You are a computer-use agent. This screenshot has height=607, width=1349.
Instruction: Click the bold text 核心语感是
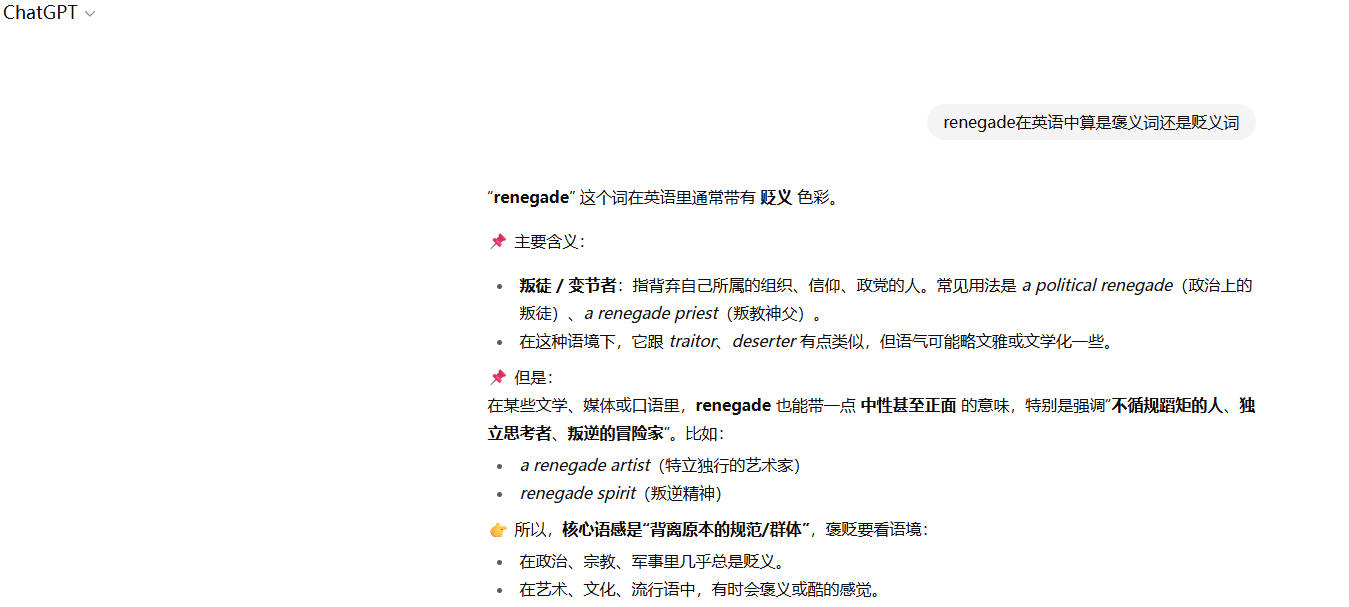pyautogui.click(x=602, y=529)
